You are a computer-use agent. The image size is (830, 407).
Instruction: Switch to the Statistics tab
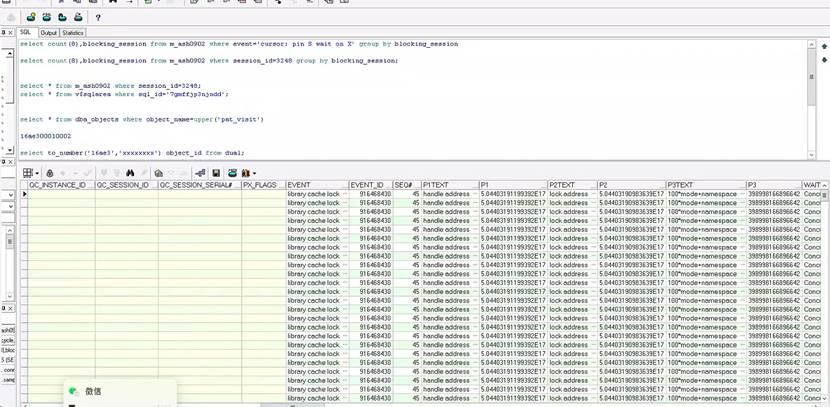[x=73, y=33]
